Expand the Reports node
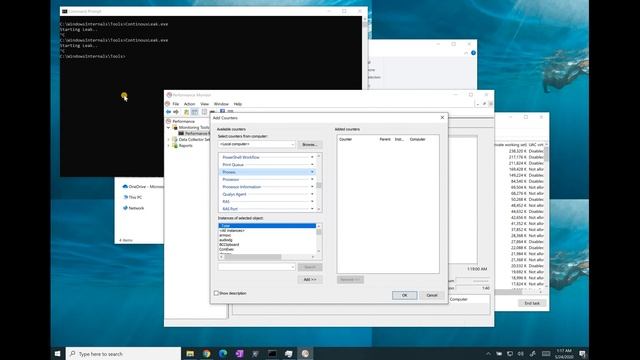The image size is (640, 360). click(x=168, y=146)
